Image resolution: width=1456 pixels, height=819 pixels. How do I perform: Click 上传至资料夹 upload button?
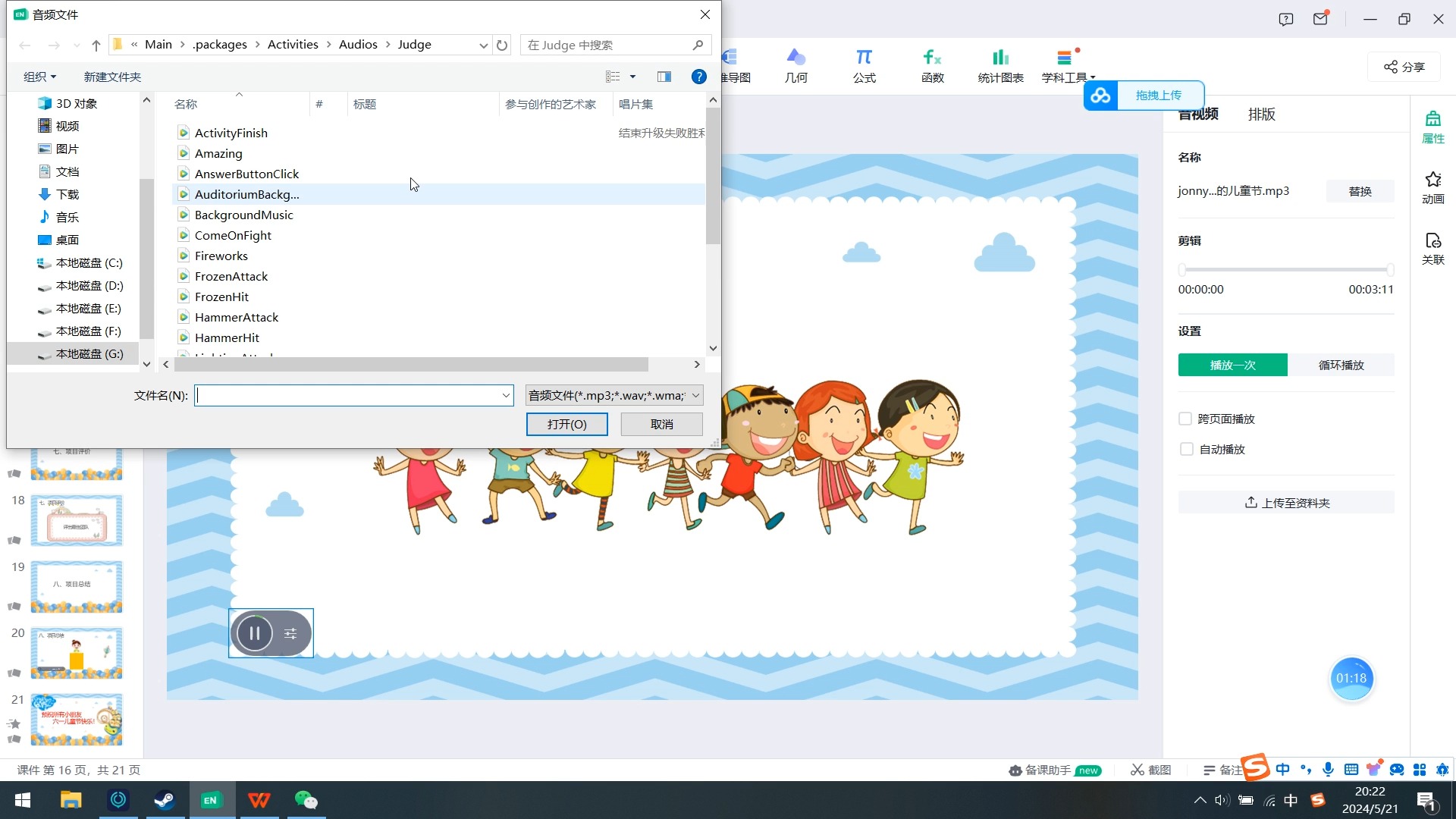point(1286,503)
